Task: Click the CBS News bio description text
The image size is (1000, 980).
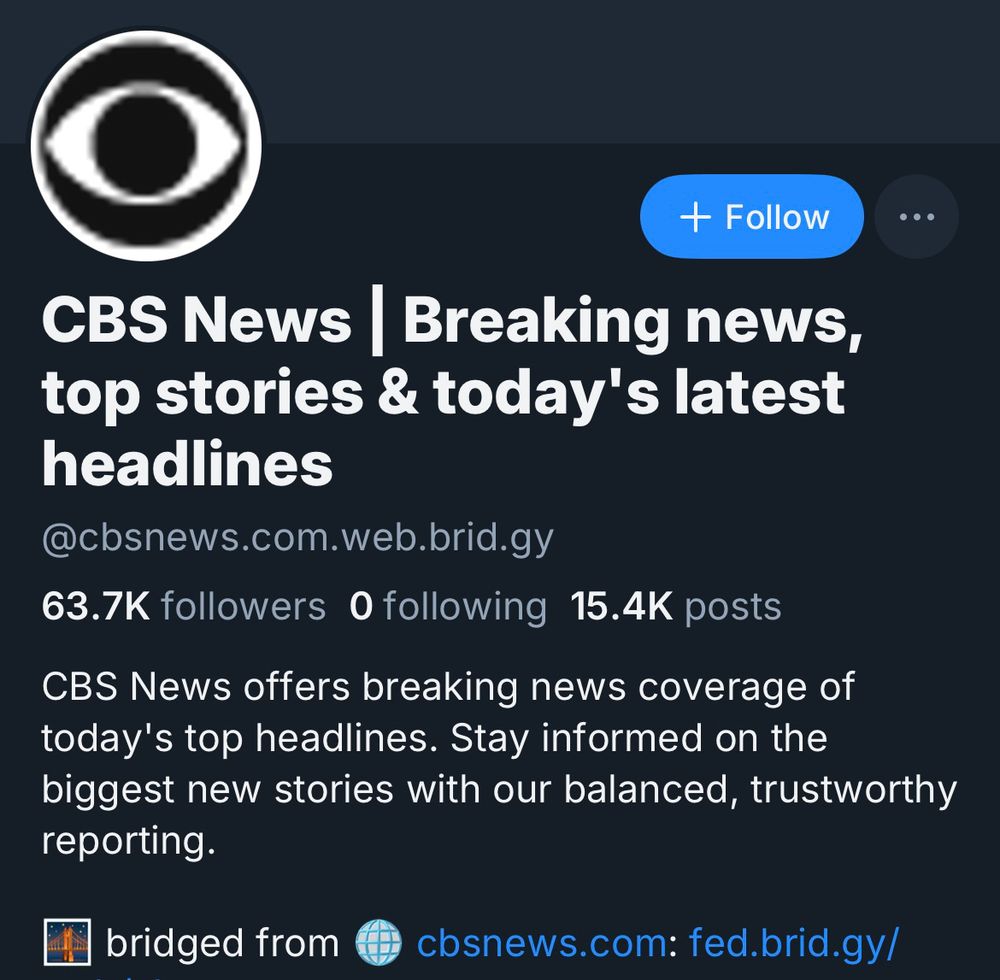Action: 499,763
